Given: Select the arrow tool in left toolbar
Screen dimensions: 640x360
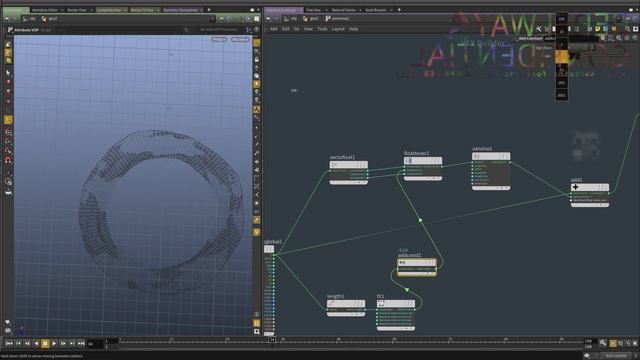Looking at the screenshot, I should tap(8, 73).
